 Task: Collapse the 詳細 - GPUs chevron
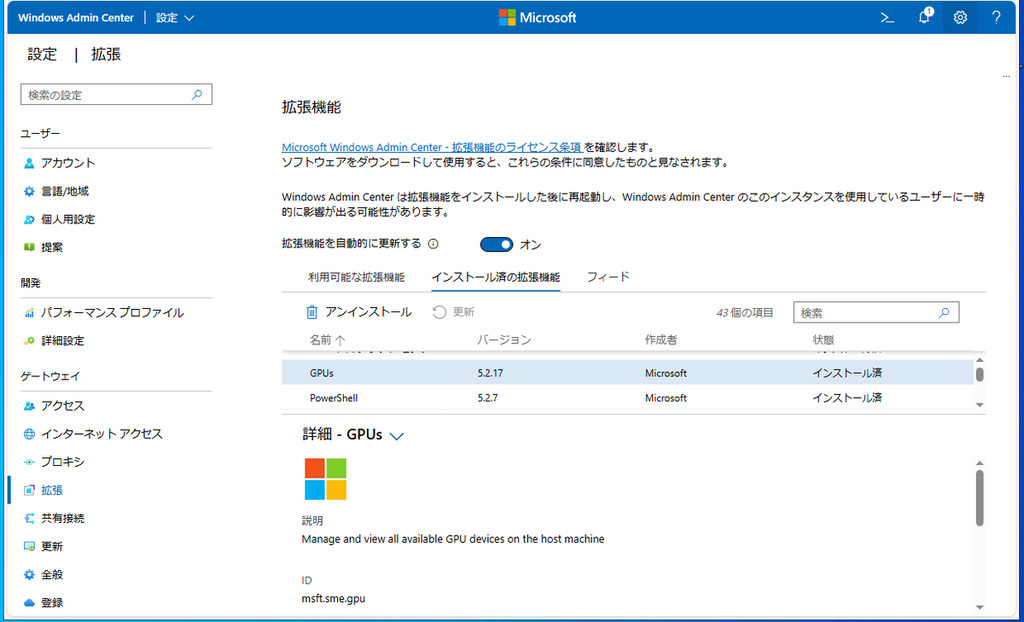396,436
